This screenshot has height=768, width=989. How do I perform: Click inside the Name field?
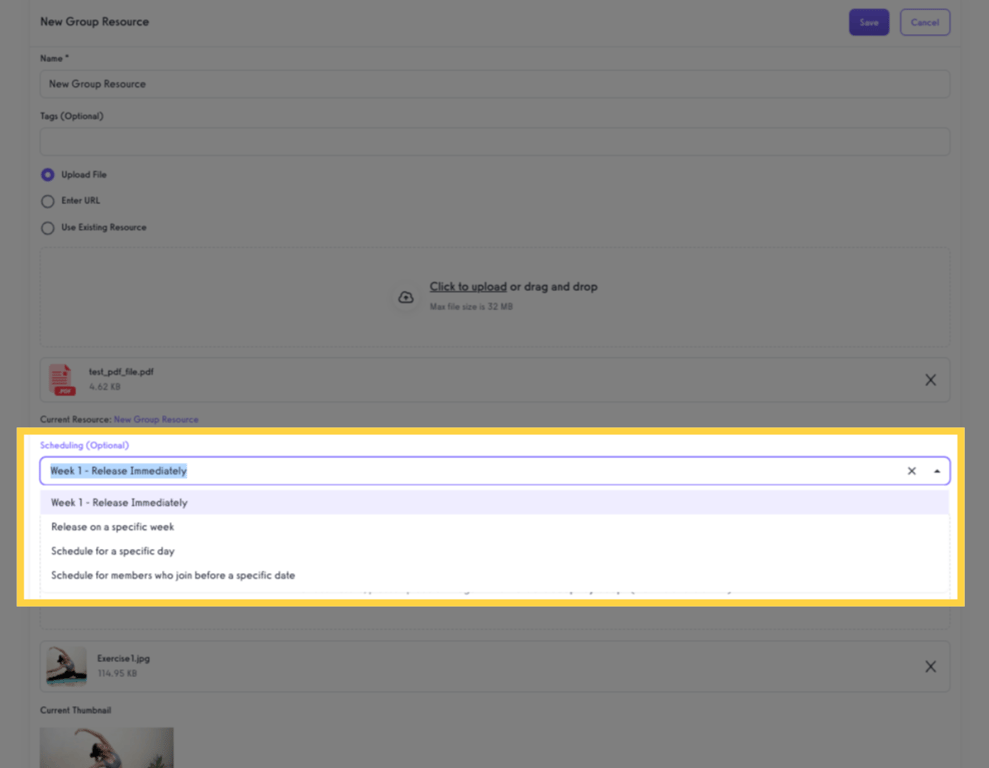coord(495,84)
